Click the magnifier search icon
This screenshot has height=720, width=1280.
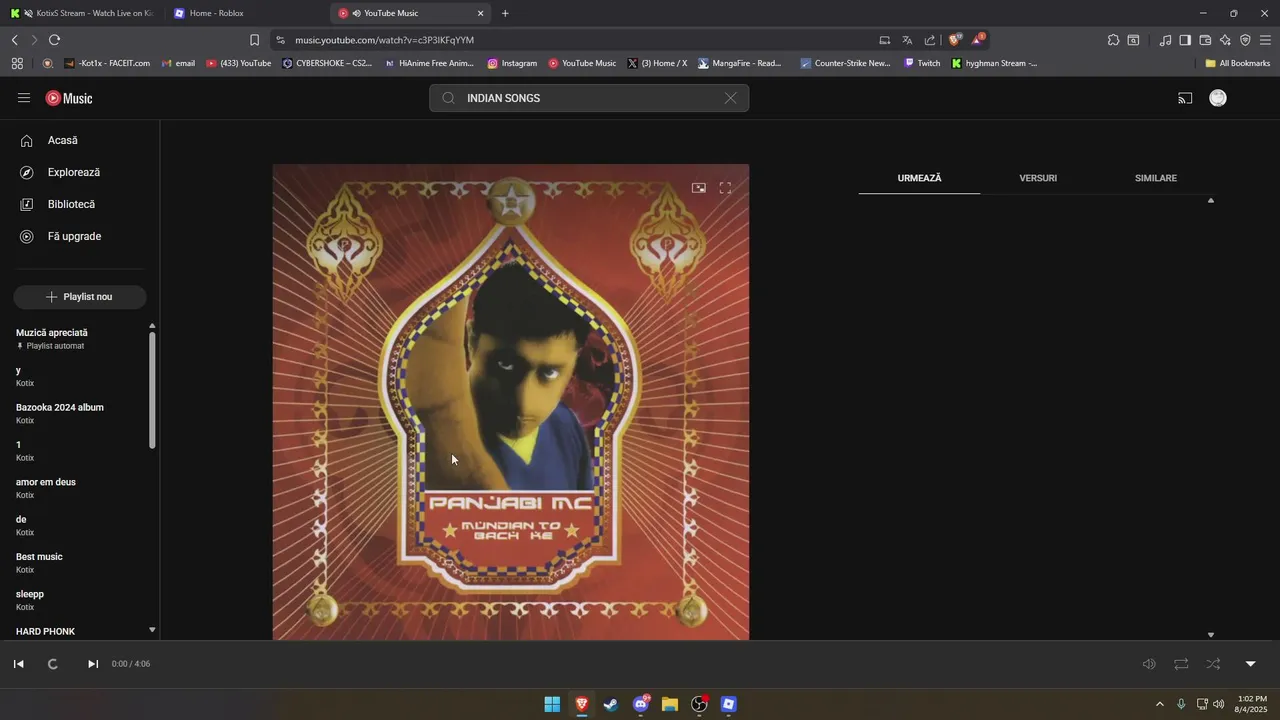click(x=448, y=98)
